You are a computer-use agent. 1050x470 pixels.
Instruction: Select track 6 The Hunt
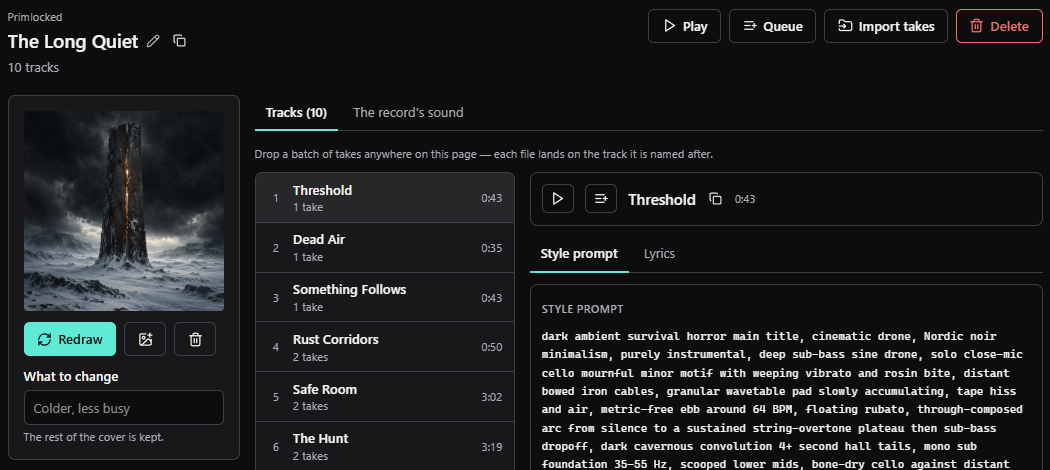point(385,446)
